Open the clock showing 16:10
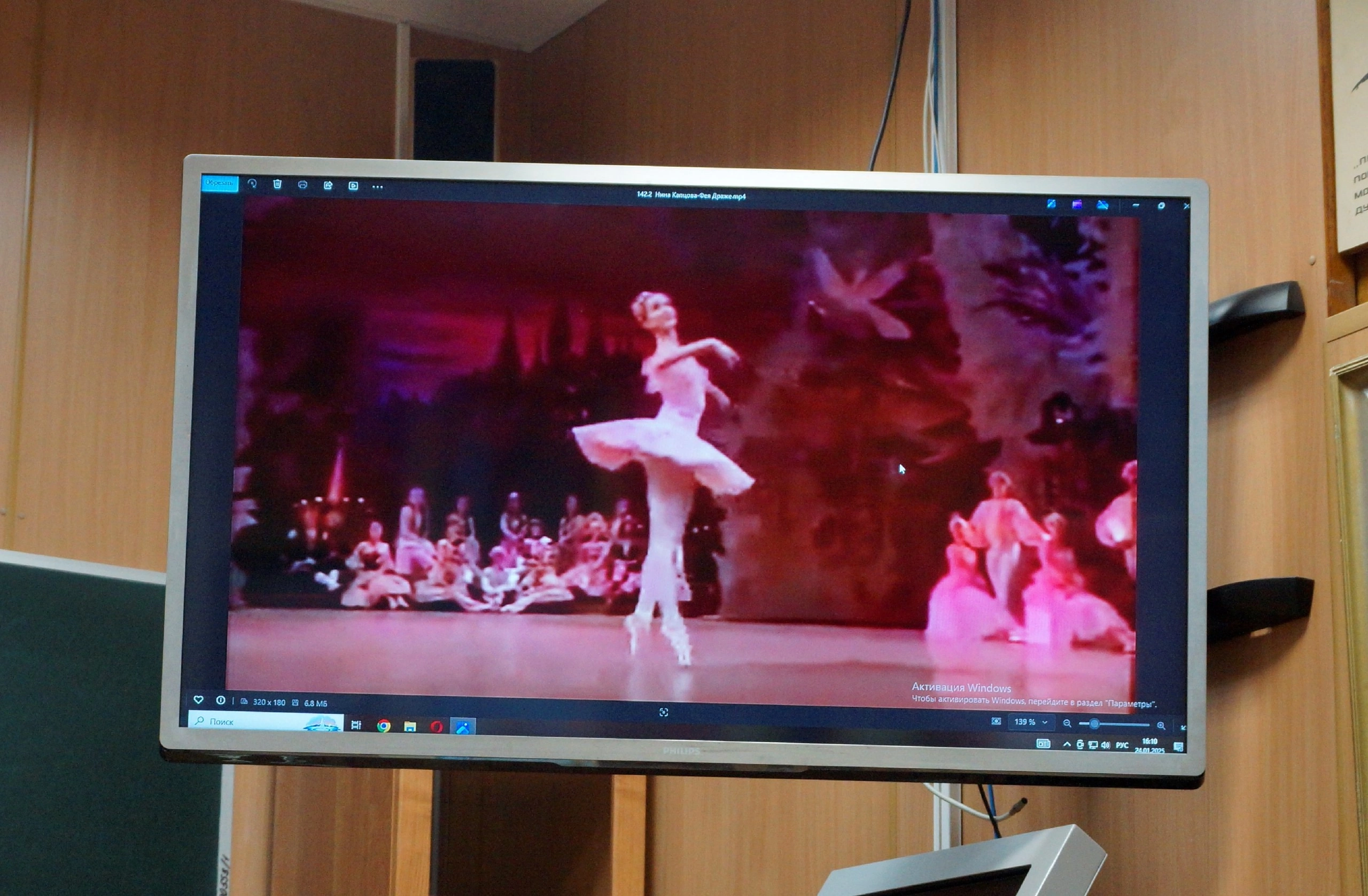This screenshot has width=1368, height=896. click(x=1149, y=745)
